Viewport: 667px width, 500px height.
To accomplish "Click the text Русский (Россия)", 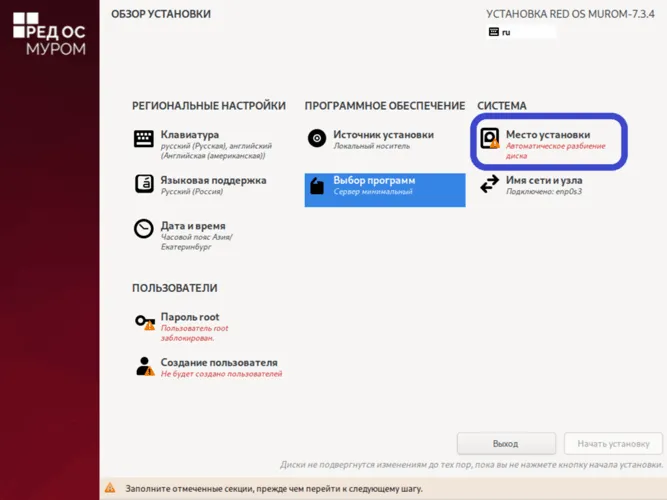I will pos(192,191).
